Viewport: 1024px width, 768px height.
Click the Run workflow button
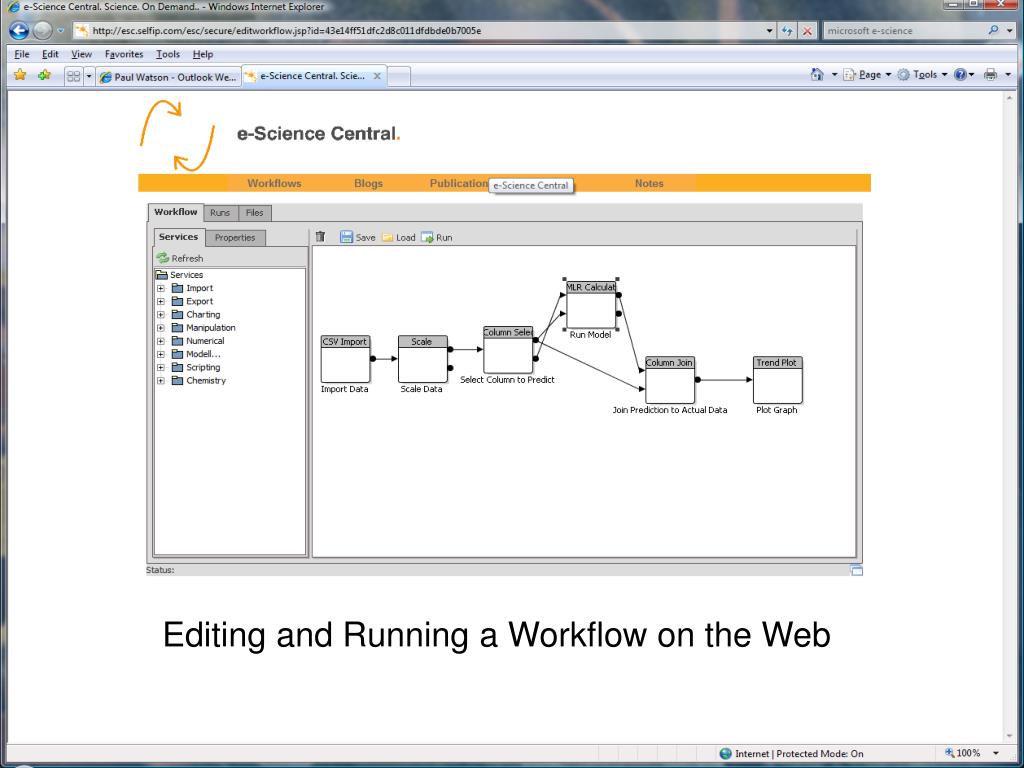[437, 237]
